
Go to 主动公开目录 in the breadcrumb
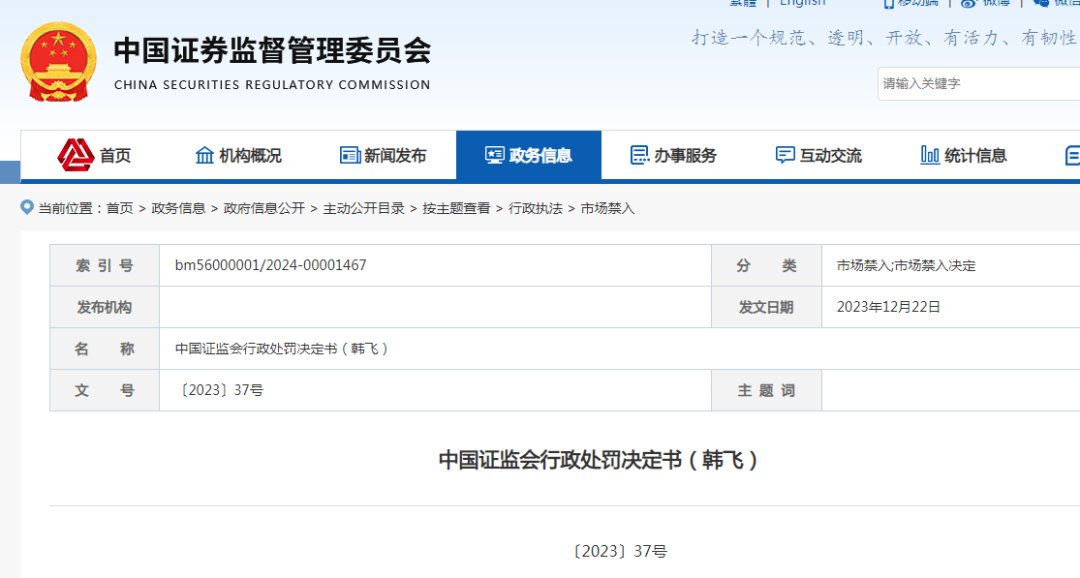pyautogui.click(x=364, y=208)
